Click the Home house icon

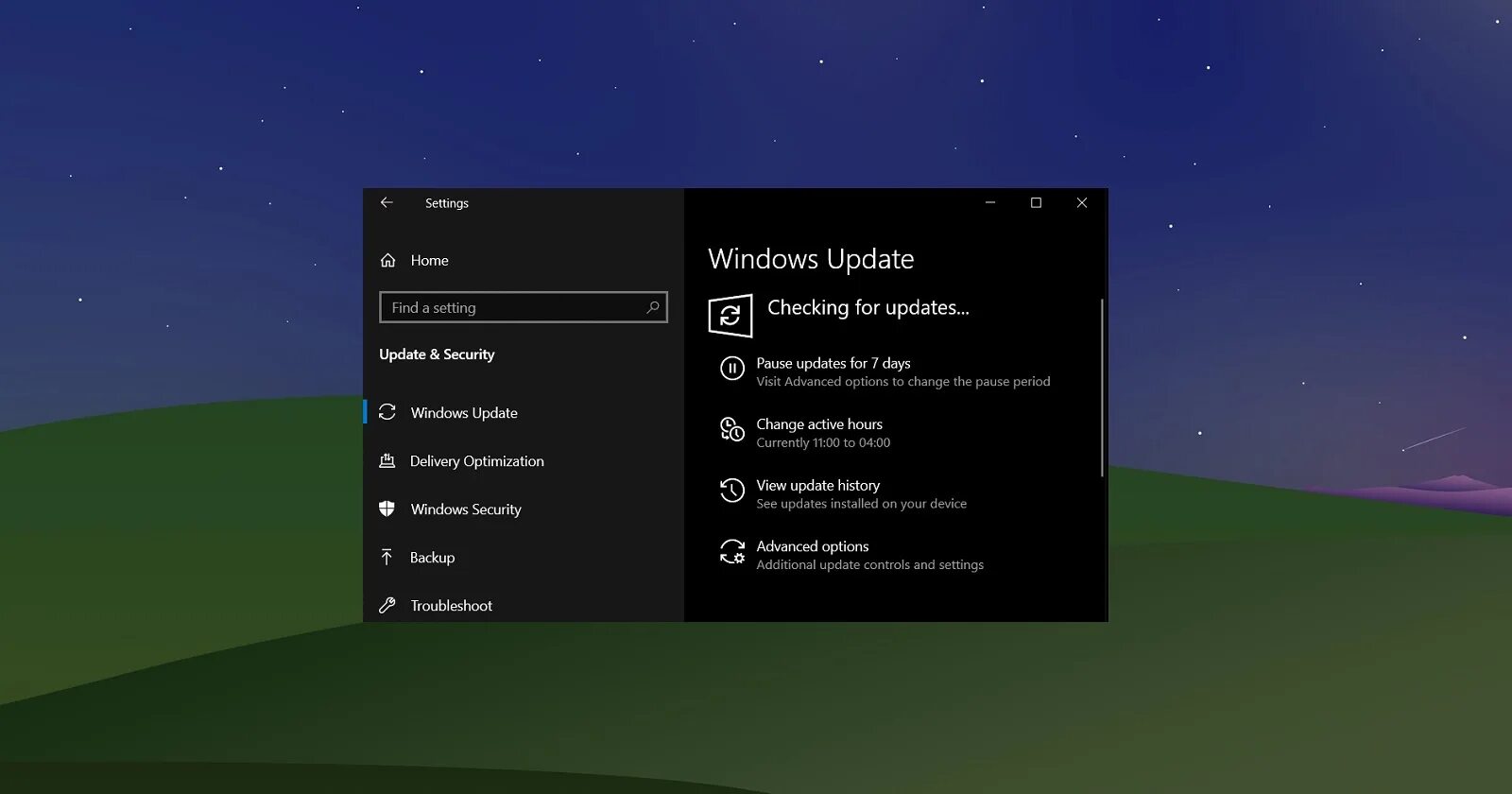(388, 260)
